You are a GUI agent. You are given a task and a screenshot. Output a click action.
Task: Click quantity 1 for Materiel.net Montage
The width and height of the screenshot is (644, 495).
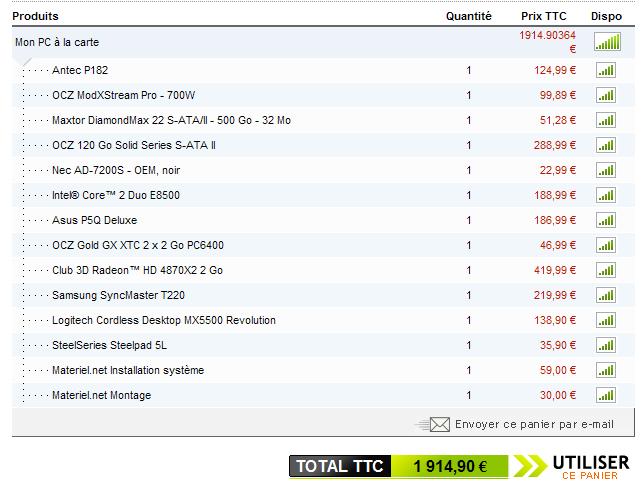[x=469, y=396]
